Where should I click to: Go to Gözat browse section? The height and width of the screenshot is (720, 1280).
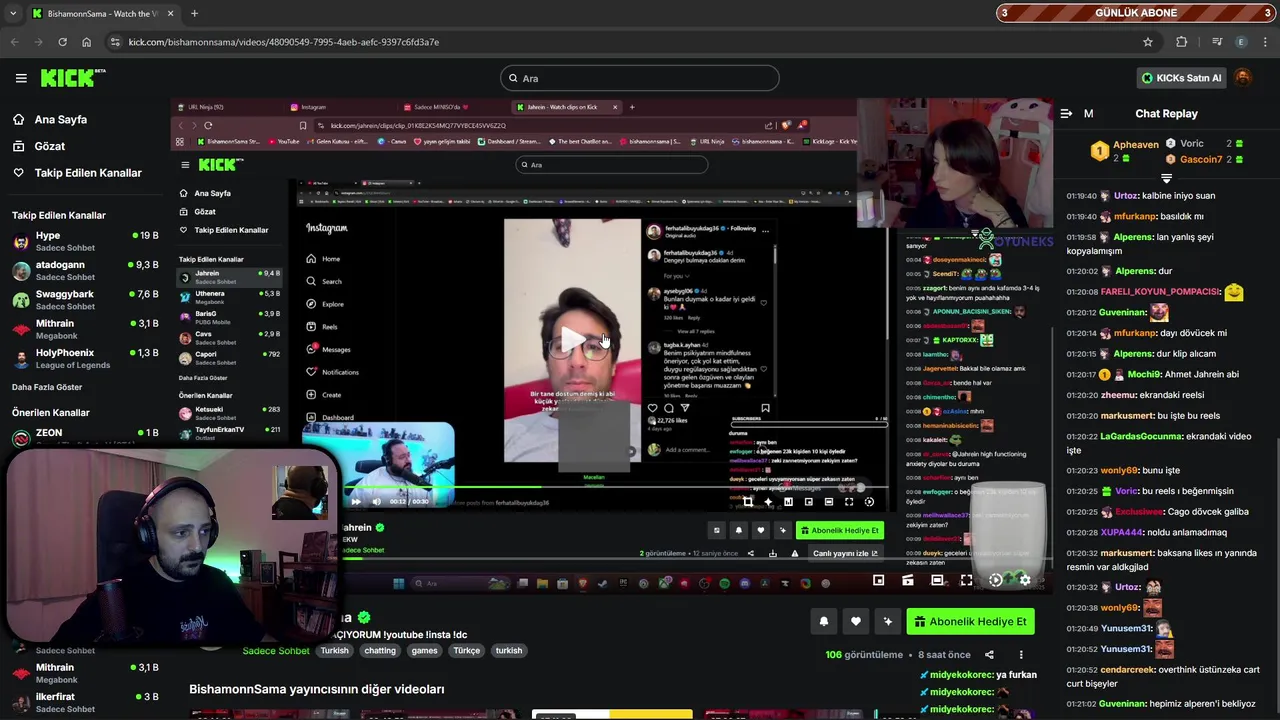pos(49,146)
